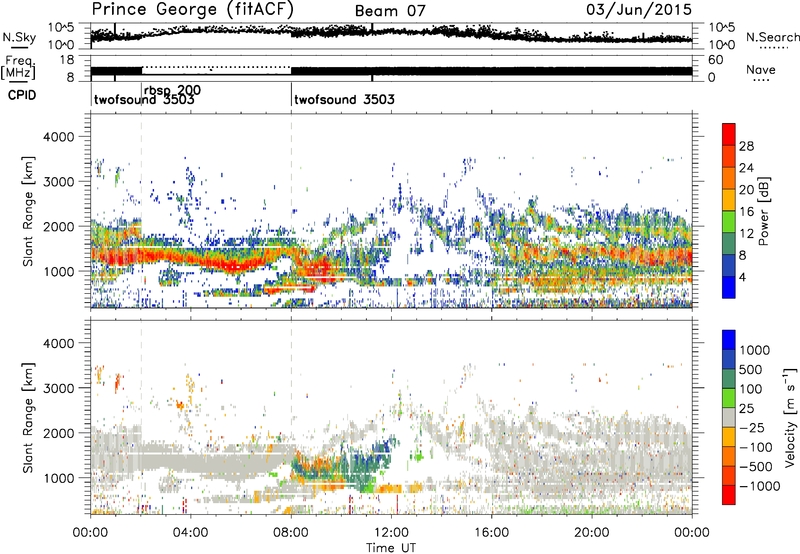
Task: Click the 16:00 time tick label
Action: tap(491, 533)
